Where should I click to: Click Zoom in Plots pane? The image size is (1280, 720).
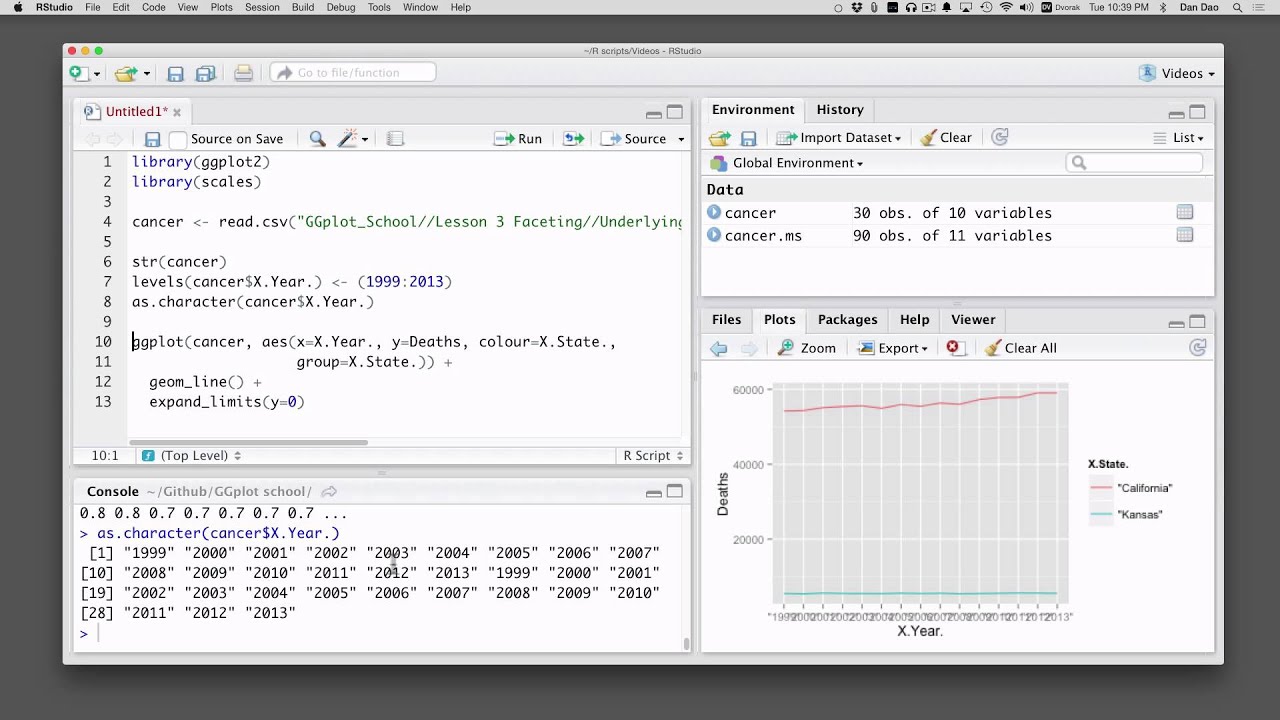click(807, 348)
